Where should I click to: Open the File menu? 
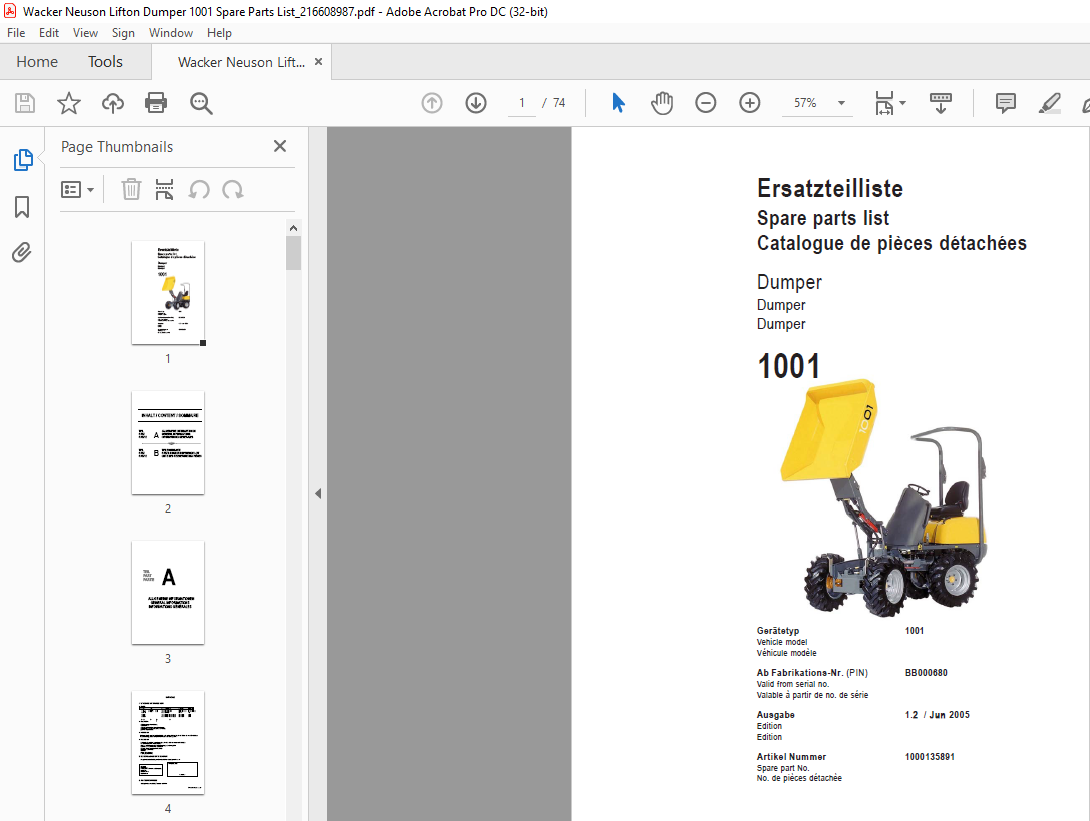pyautogui.click(x=16, y=33)
